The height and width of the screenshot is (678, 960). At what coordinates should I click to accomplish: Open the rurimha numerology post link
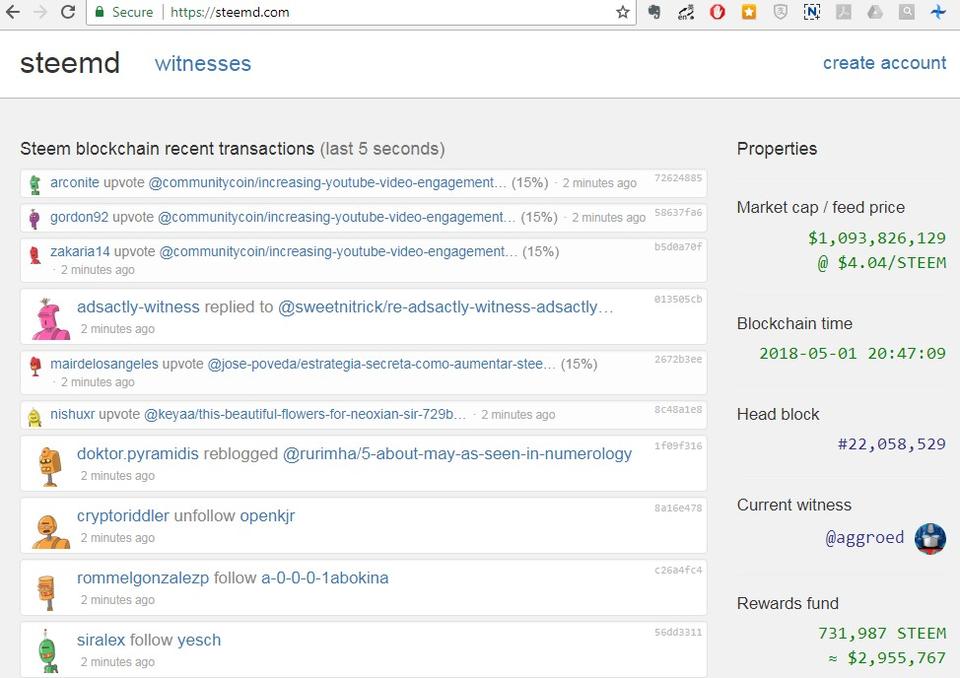457,454
